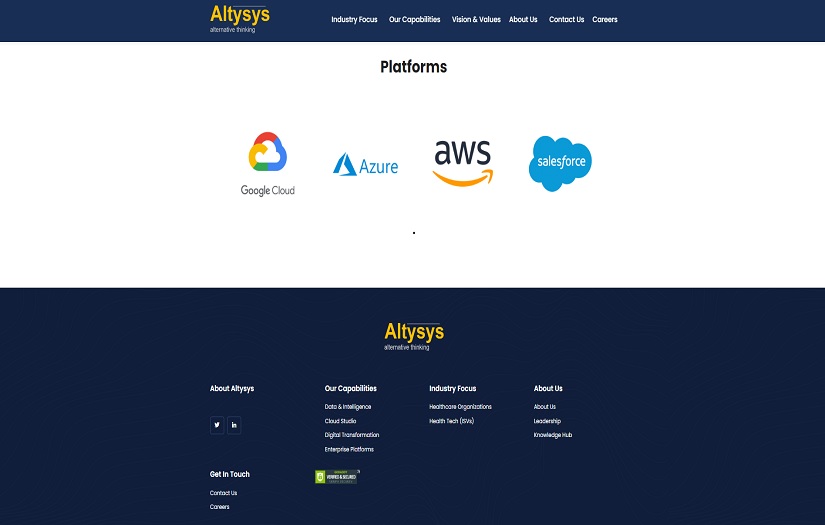This screenshot has width=825, height=525.
Task: Open the Data & Intelligence footer link
Action: [x=348, y=407]
